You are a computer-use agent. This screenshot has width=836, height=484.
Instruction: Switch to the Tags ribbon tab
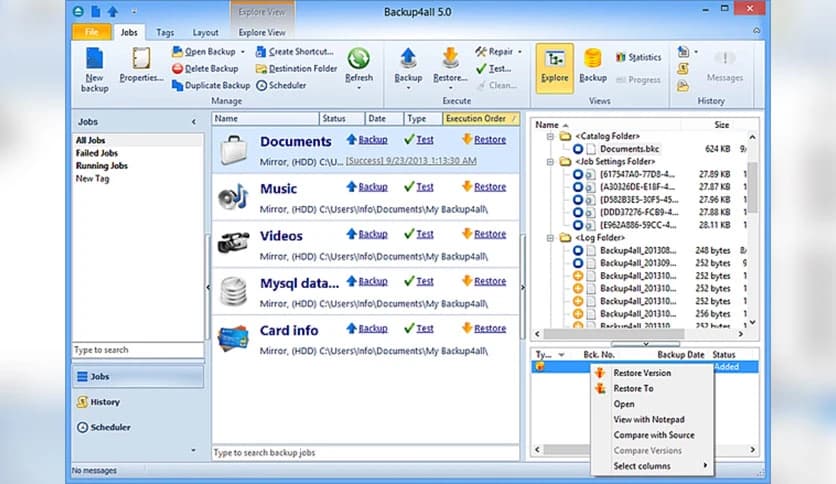pyautogui.click(x=165, y=33)
